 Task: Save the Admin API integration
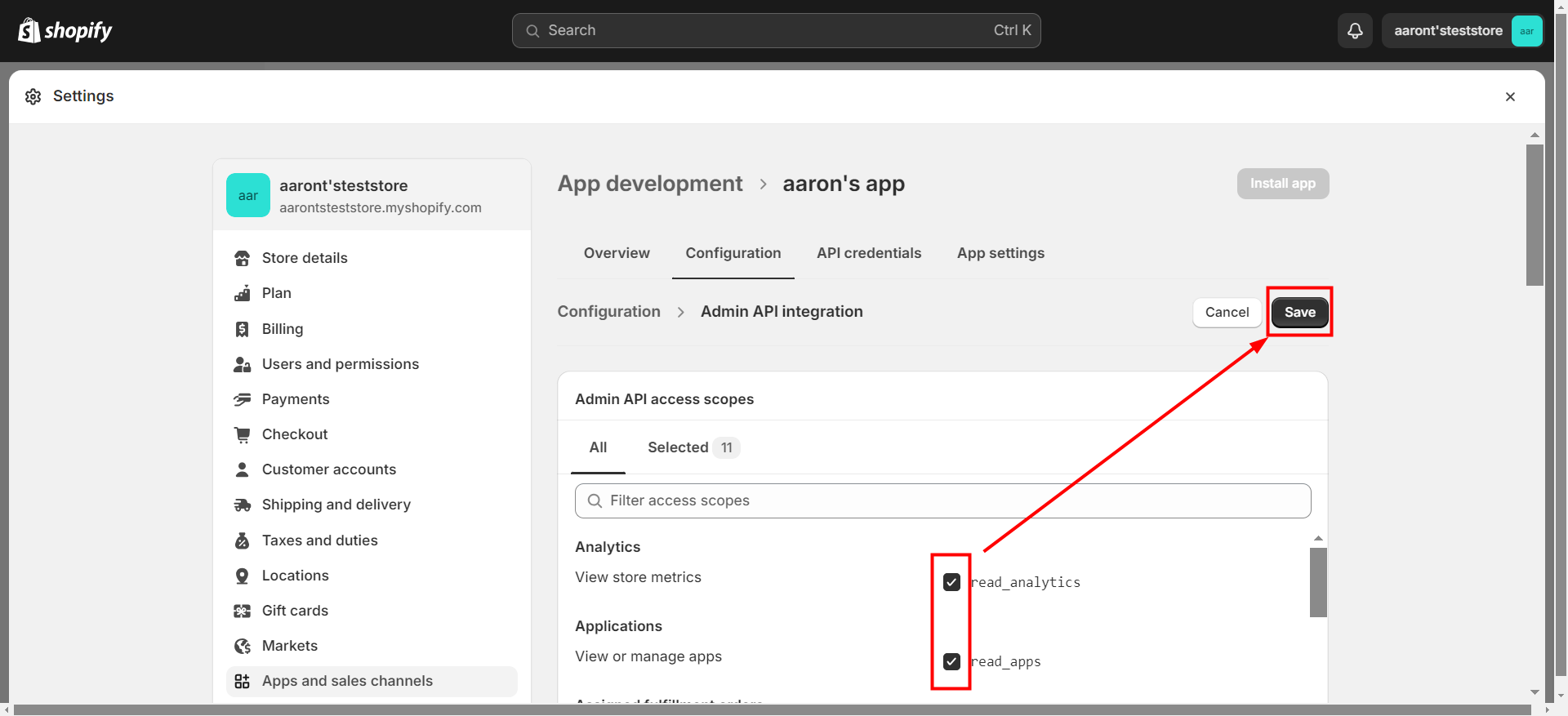point(1300,312)
